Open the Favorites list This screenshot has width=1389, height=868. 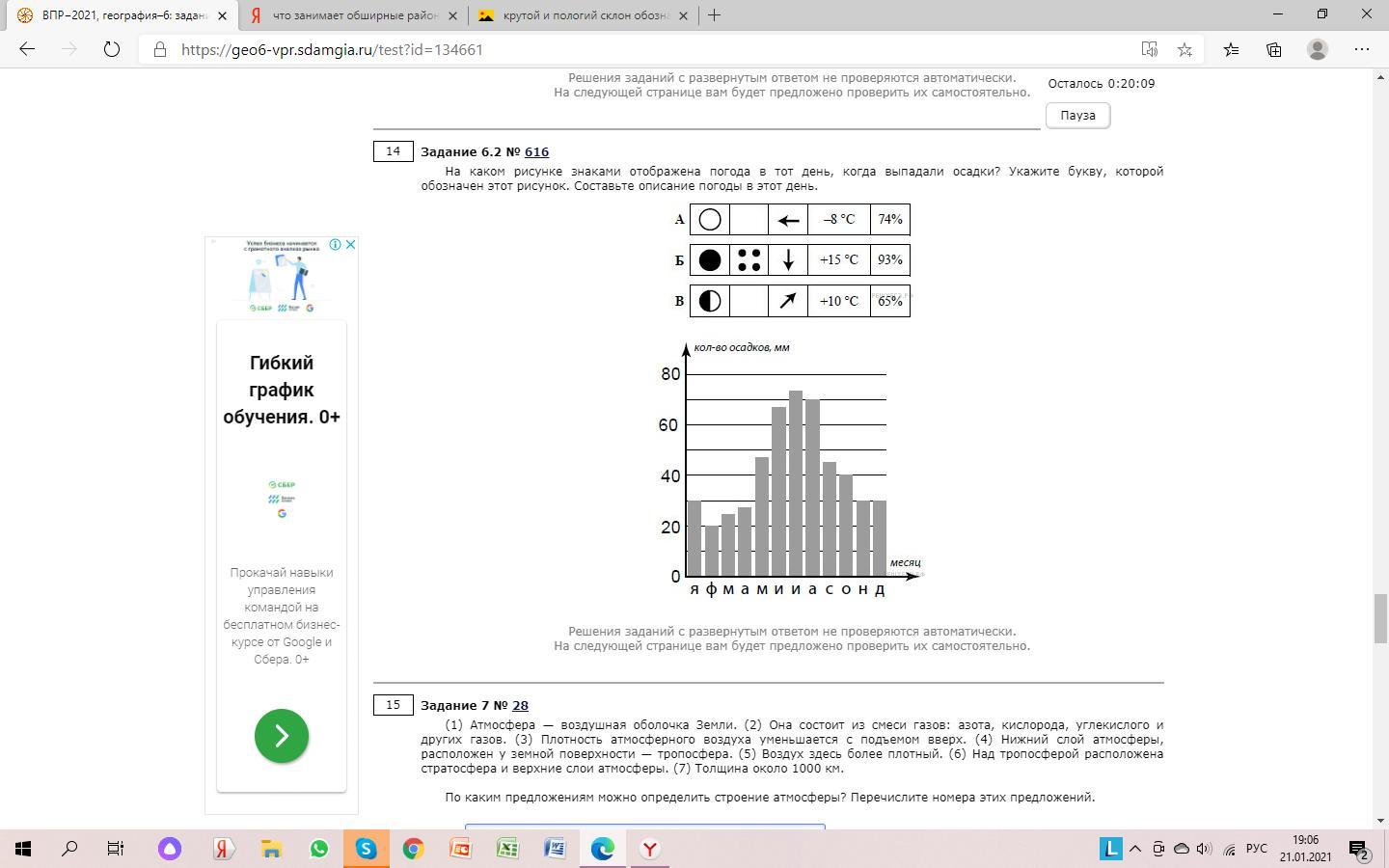tap(1231, 49)
